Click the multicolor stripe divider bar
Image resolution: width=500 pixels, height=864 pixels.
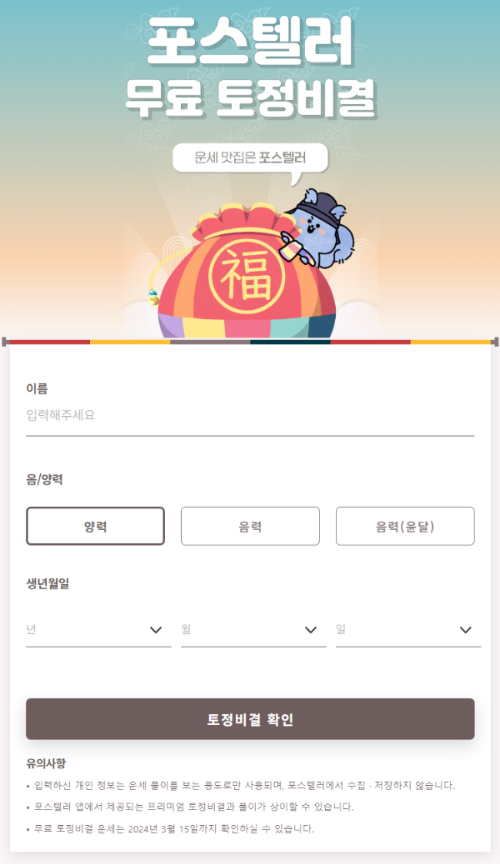pos(250,342)
